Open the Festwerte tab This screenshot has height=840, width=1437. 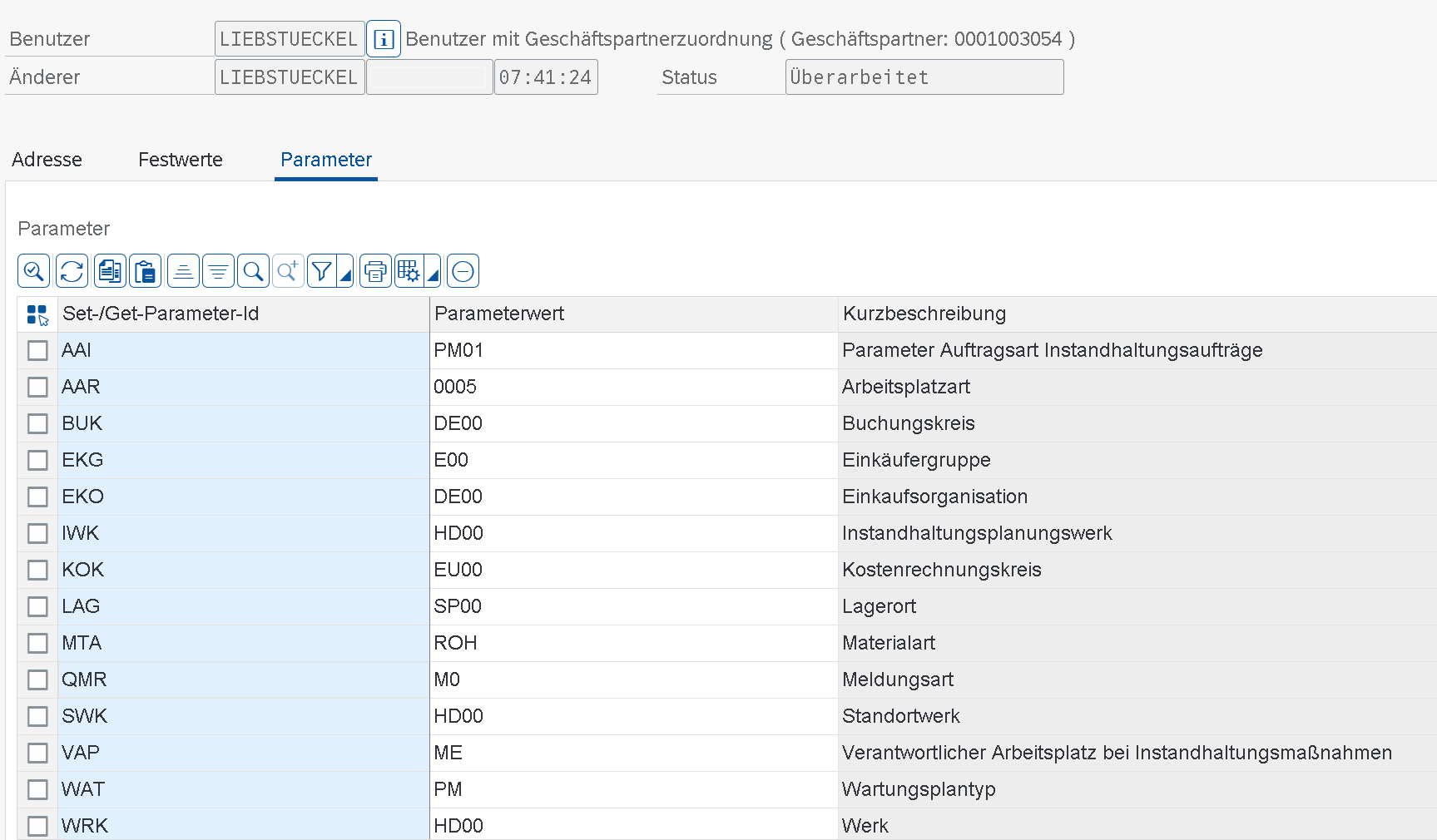click(181, 160)
